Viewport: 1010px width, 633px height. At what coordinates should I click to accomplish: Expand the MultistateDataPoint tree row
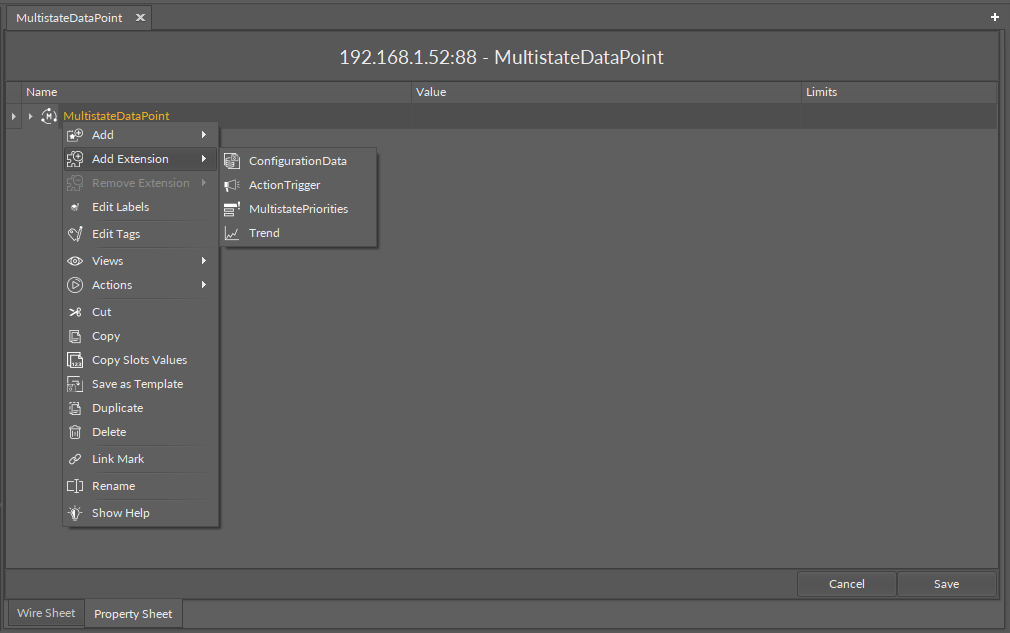(x=30, y=117)
